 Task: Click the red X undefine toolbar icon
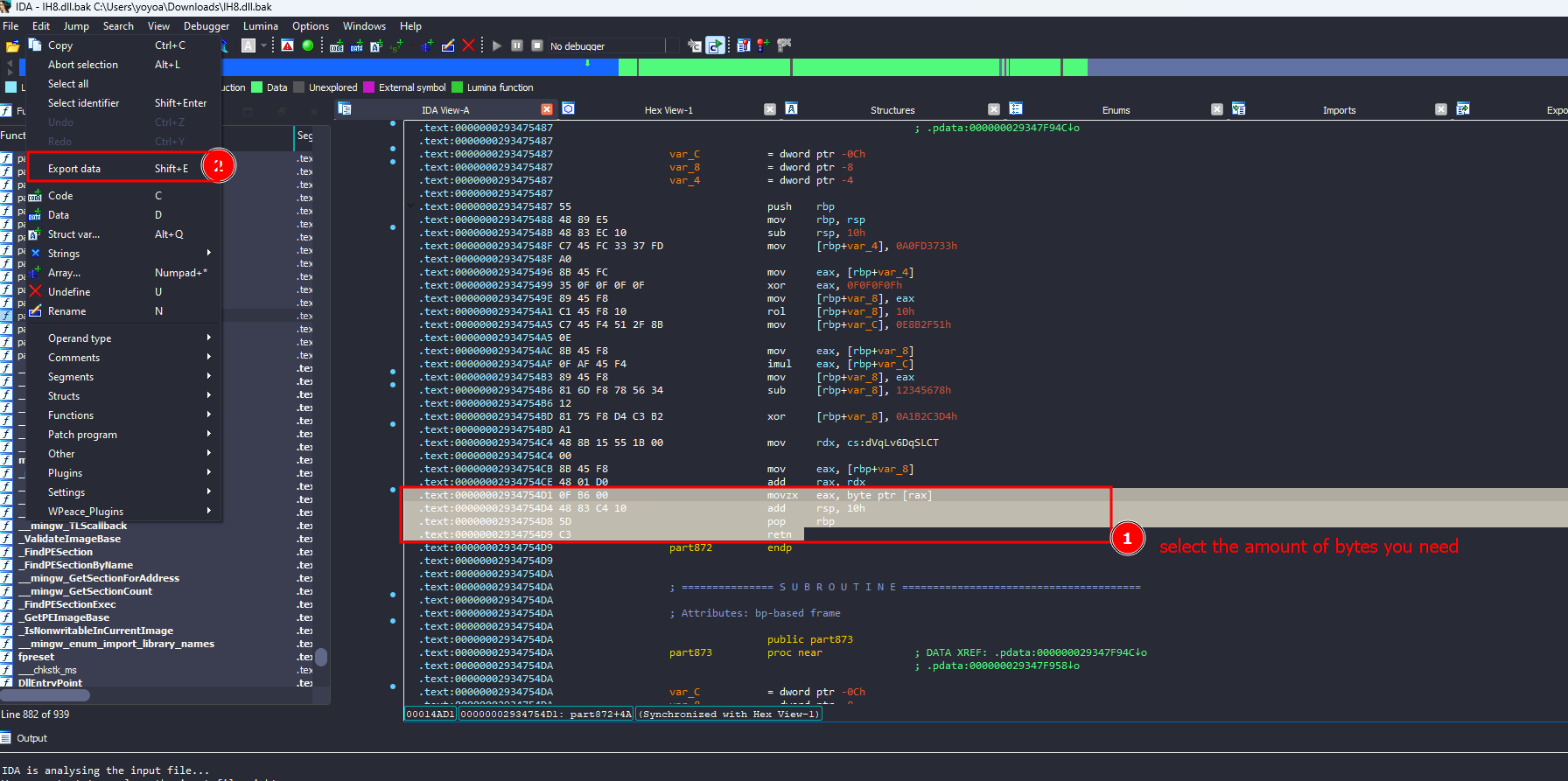click(468, 45)
